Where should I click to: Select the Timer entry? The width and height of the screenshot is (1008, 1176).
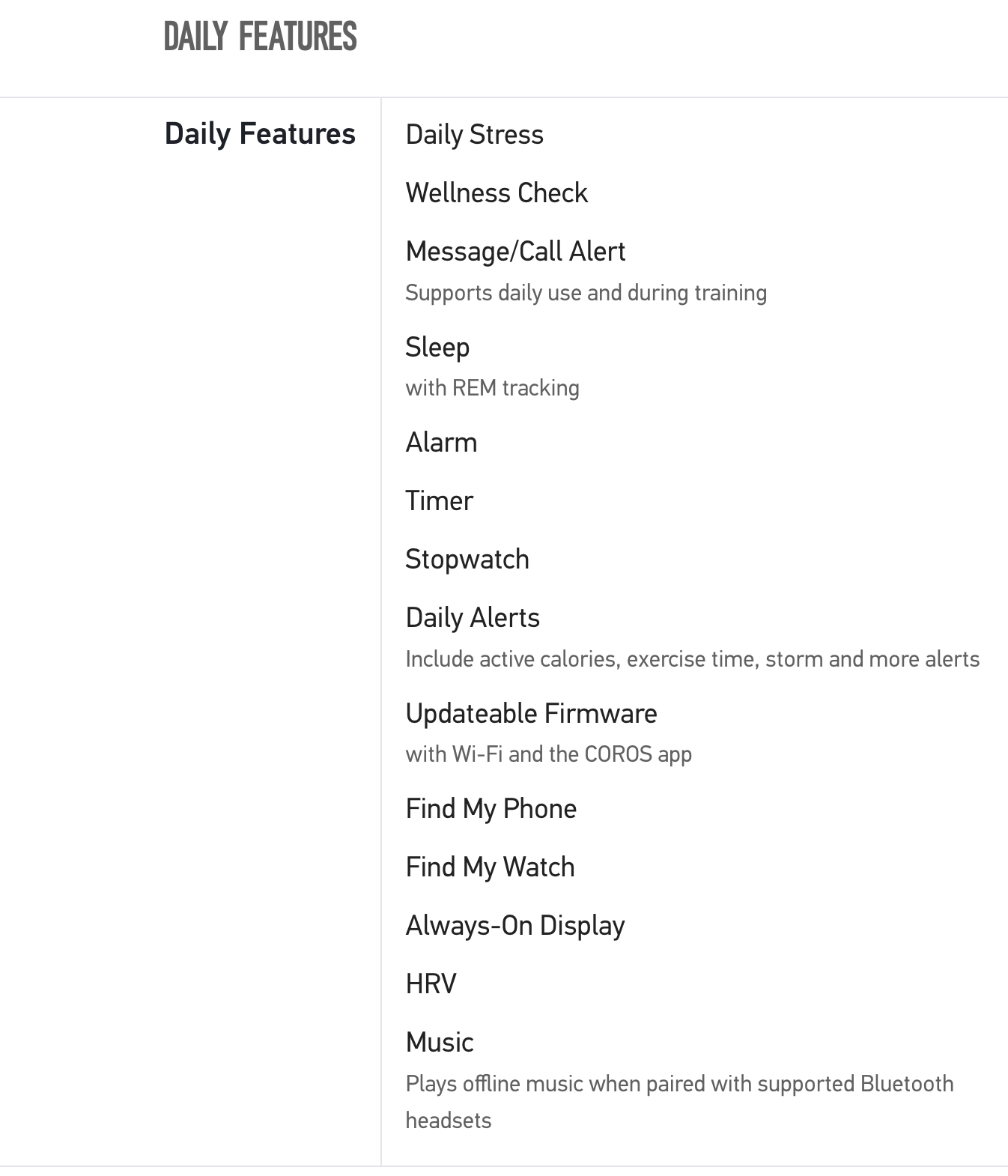(x=439, y=501)
